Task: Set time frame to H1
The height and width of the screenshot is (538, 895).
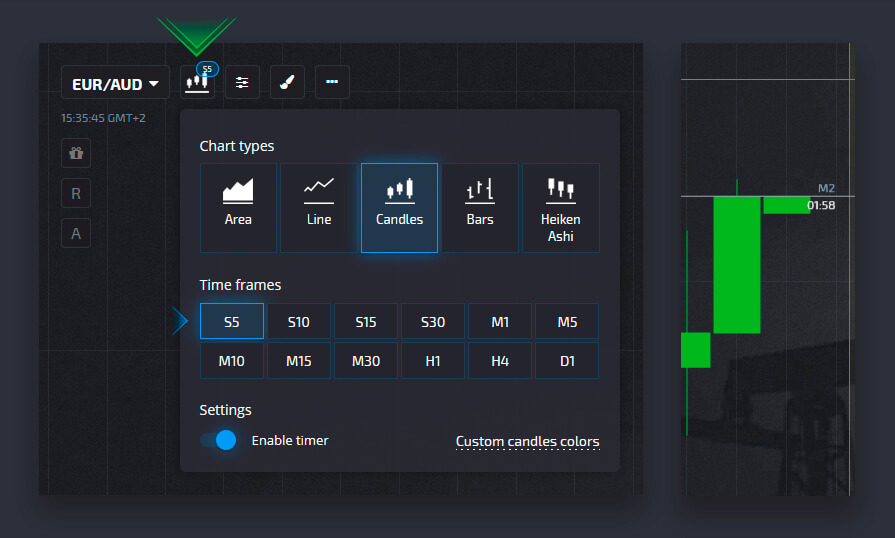Action: tap(433, 361)
